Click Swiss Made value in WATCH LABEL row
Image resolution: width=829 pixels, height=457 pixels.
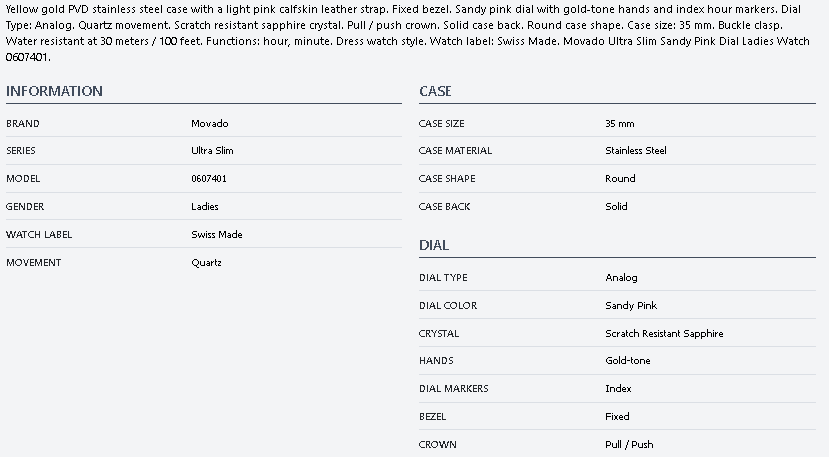point(217,235)
